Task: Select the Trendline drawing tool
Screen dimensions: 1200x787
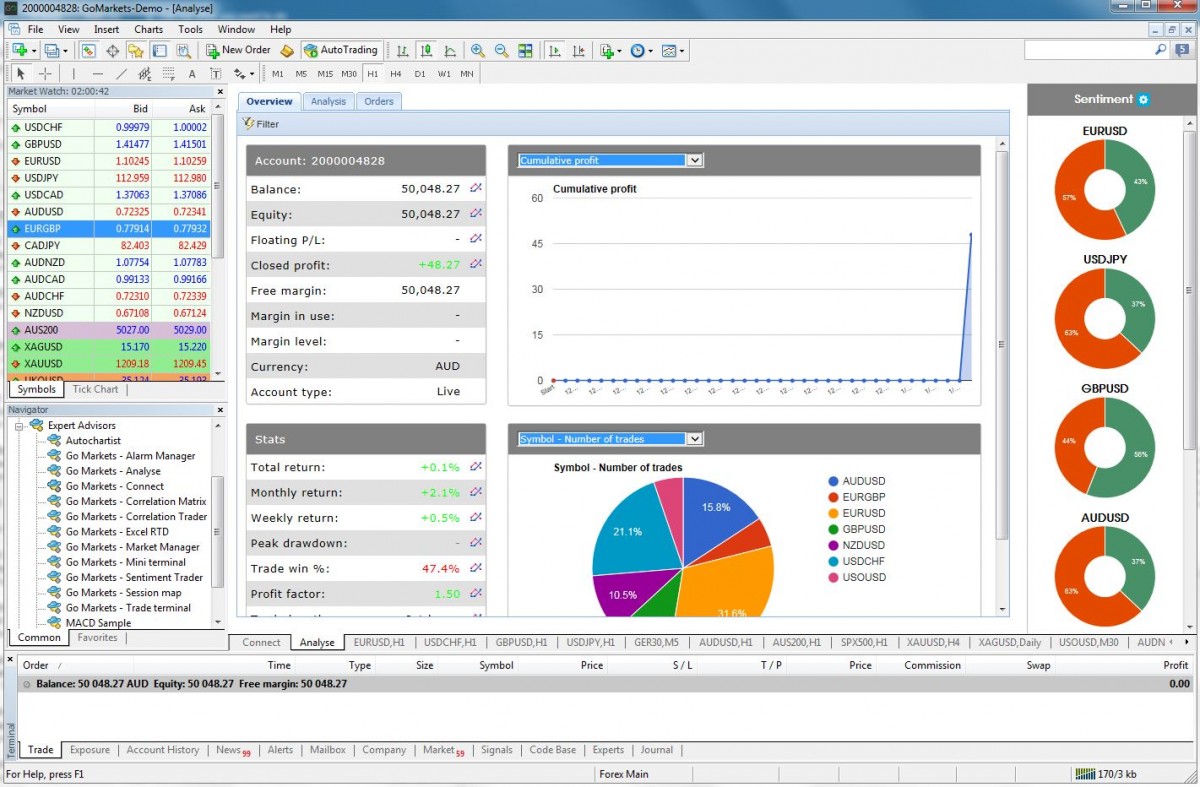Action: coord(122,73)
